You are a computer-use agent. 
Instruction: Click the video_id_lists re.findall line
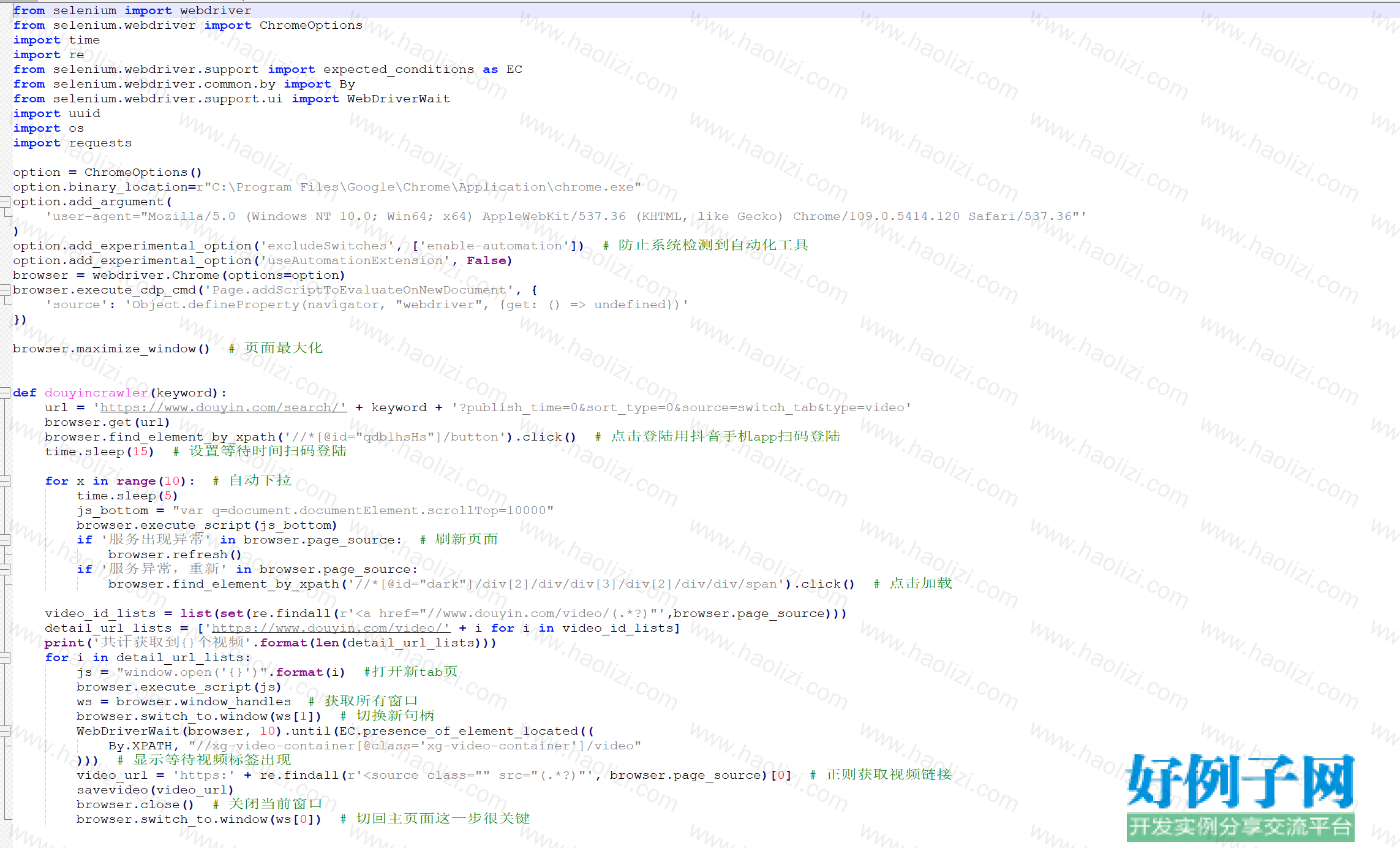446,613
